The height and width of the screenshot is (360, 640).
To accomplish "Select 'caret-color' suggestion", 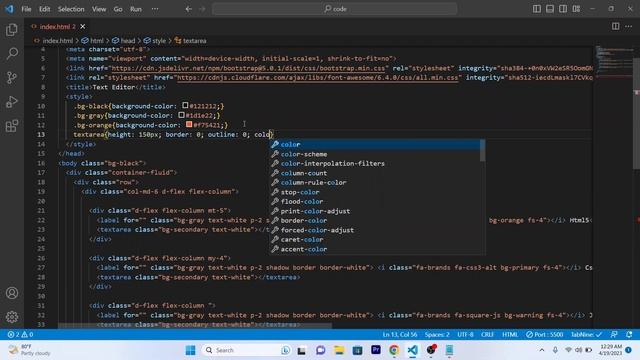I will (x=375, y=240).
